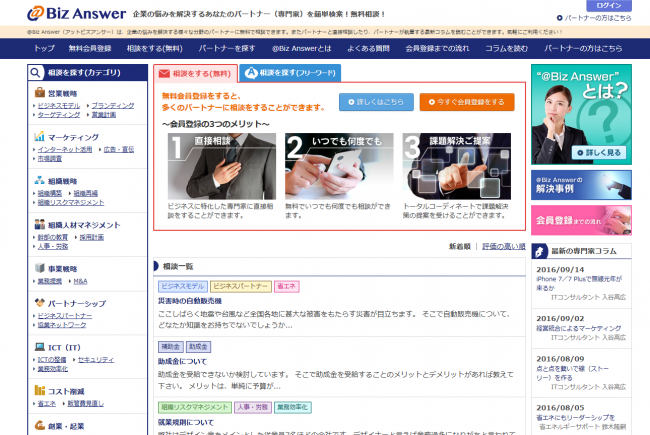Image resolution: width=650 pixels, height=435 pixels.
Task: Click the orange 今すぐ会員登録をする button
Action: (x=467, y=102)
